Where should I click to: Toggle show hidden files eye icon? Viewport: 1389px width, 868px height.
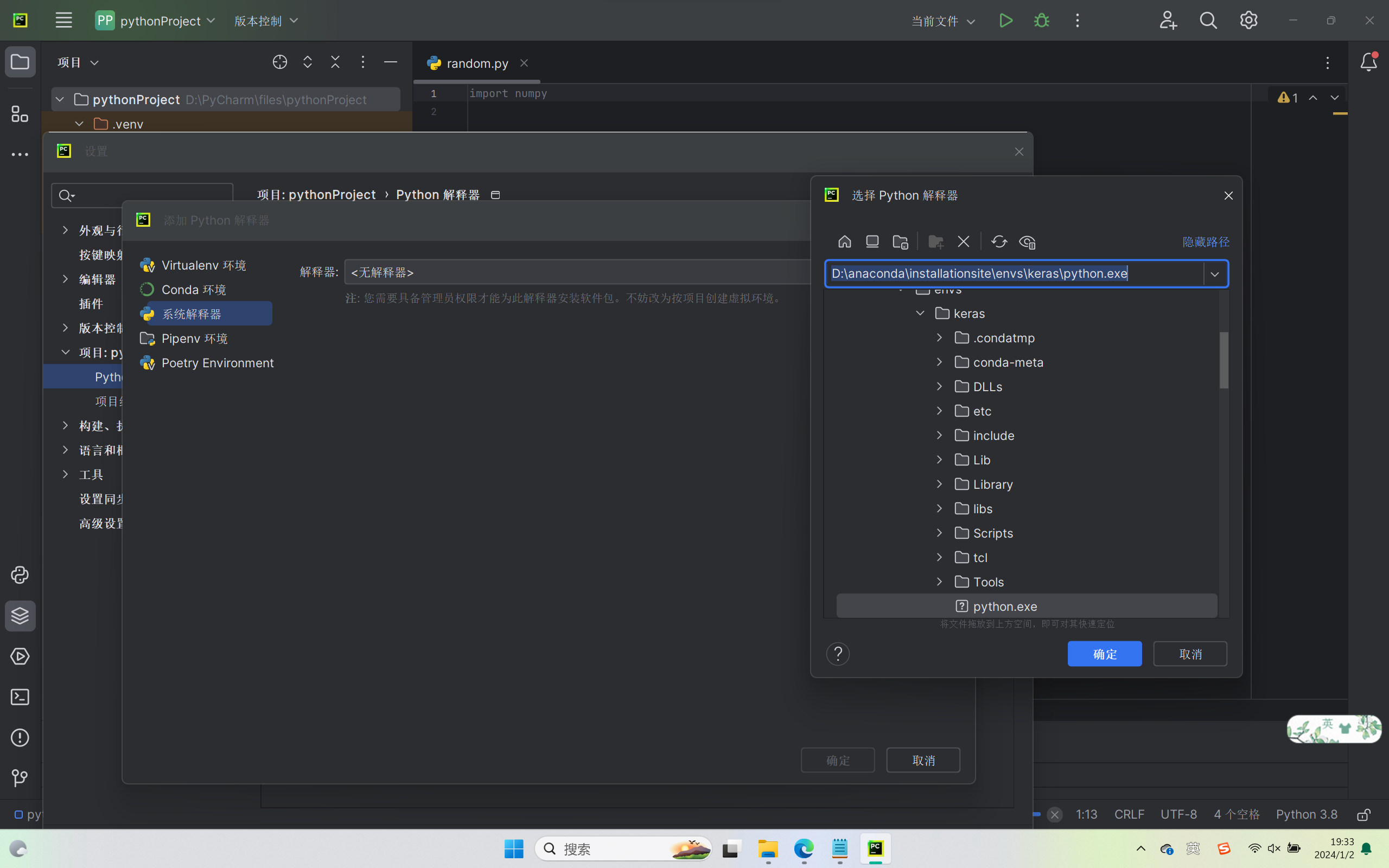(x=1027, y=242)
